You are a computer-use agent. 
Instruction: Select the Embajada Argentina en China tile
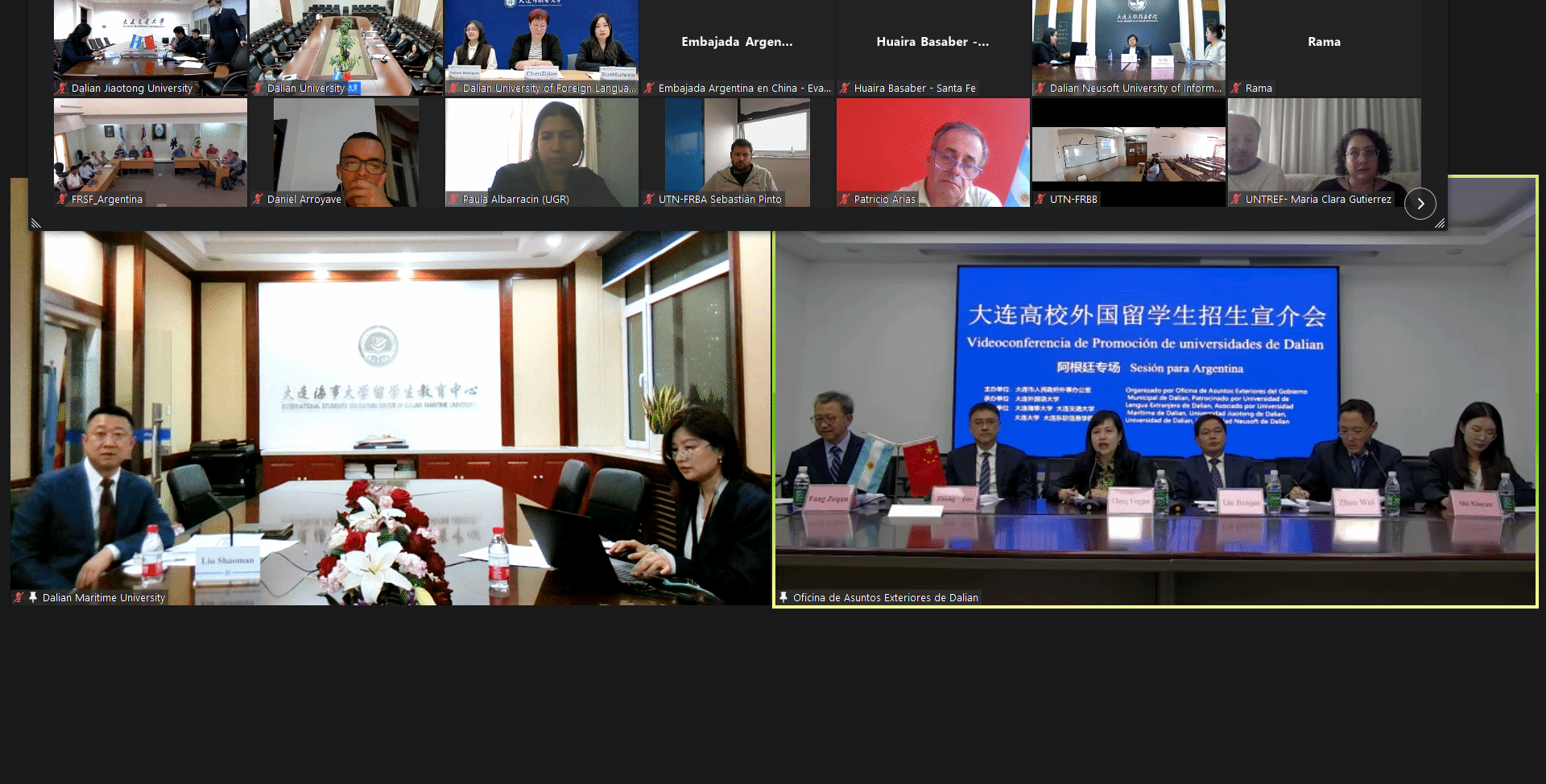[737, 44]
